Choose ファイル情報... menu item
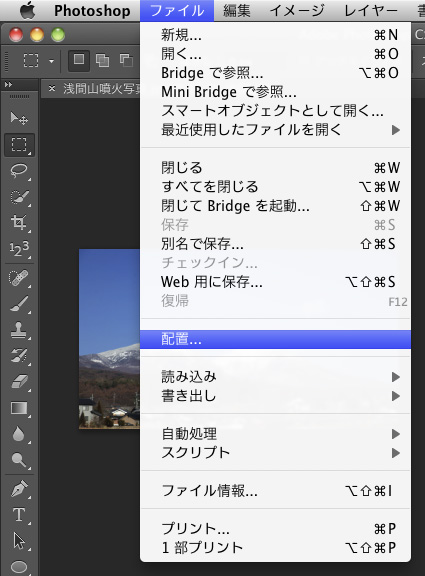This screenshot has height=576, width=425. [275, 491]
